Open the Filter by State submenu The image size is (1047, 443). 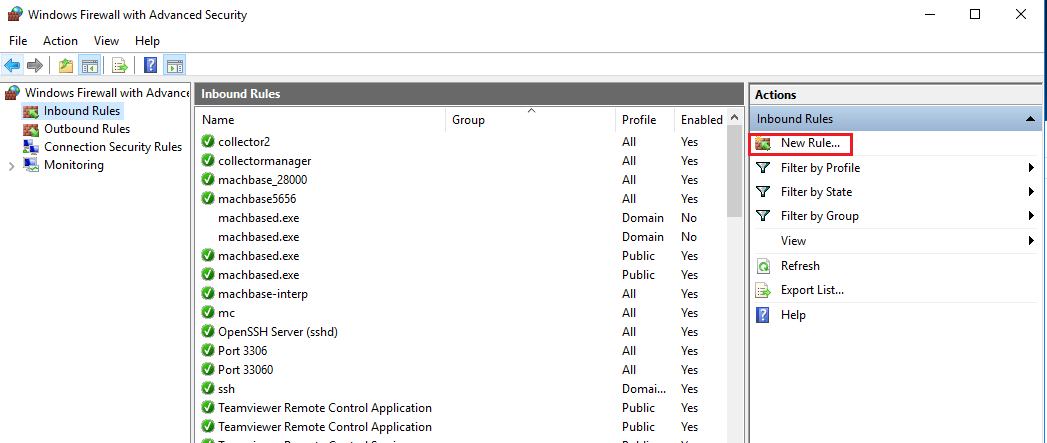[x=816, y=192]
